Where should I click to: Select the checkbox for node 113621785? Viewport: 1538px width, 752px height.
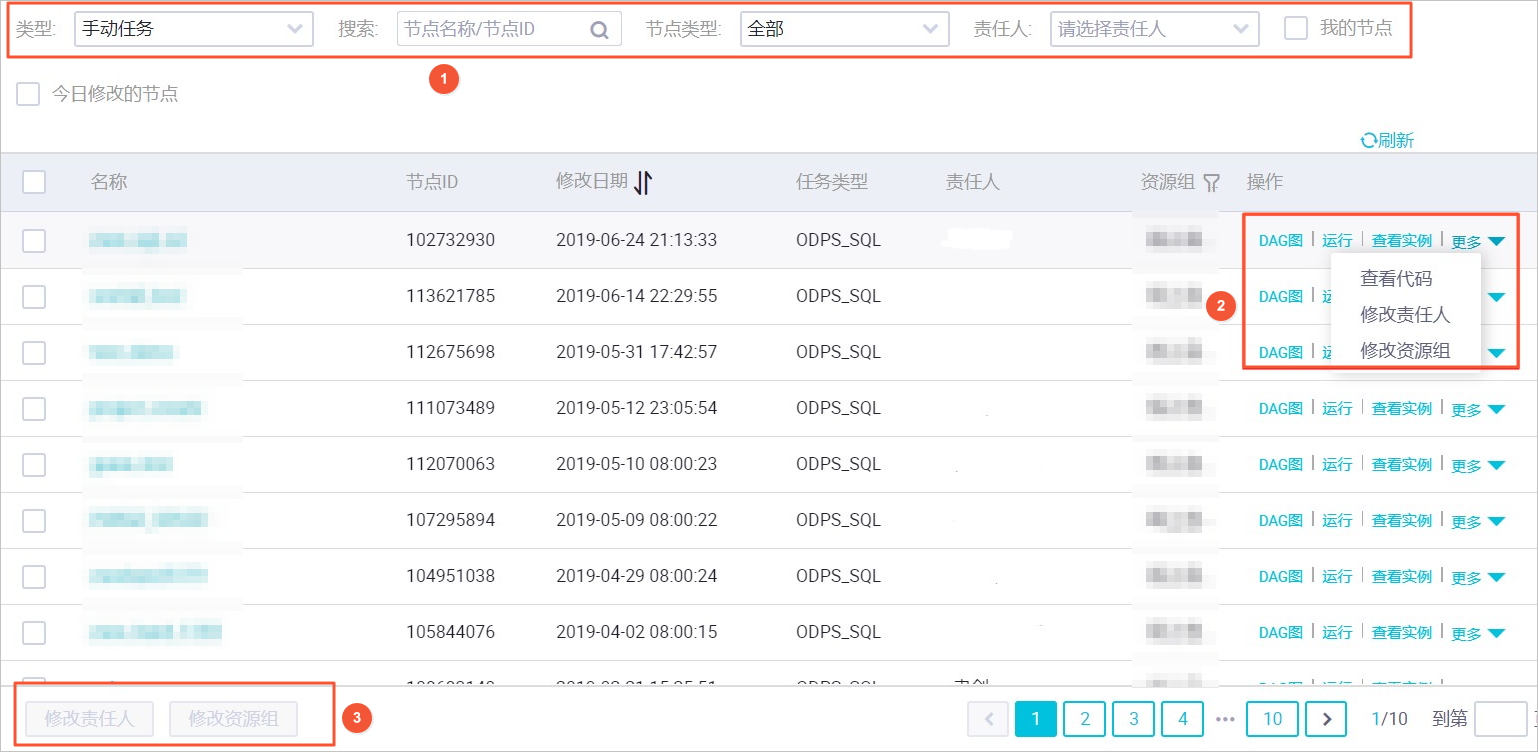tap(34, 296)
